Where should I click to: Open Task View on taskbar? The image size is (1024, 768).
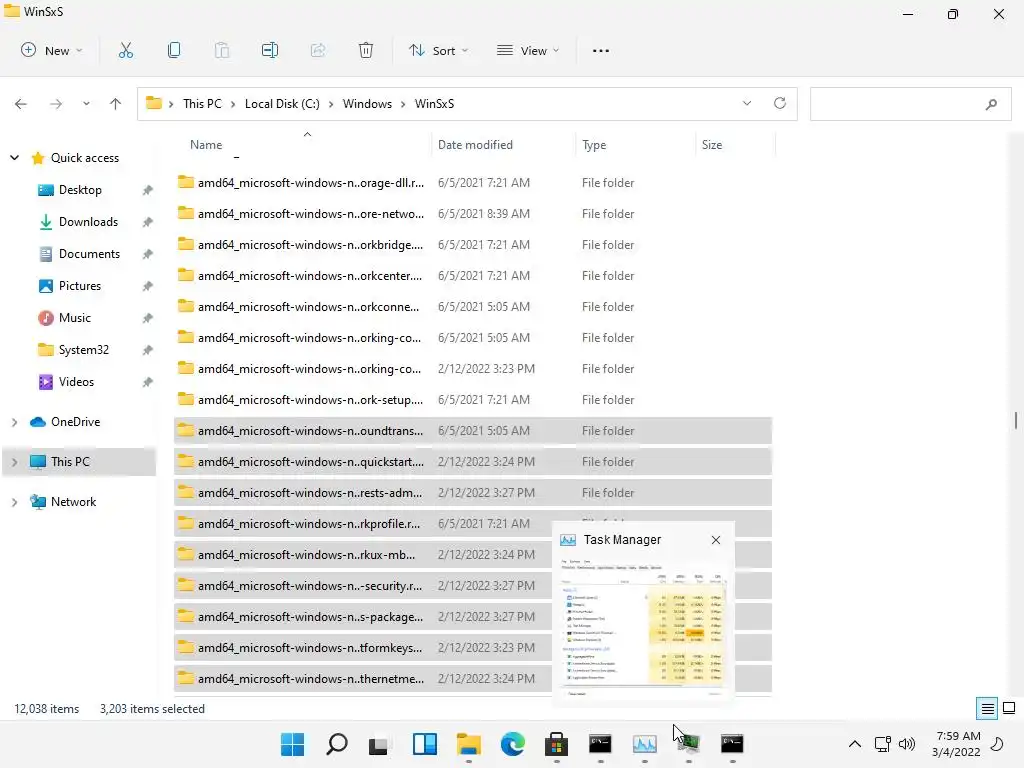click(x=379, y=744)
